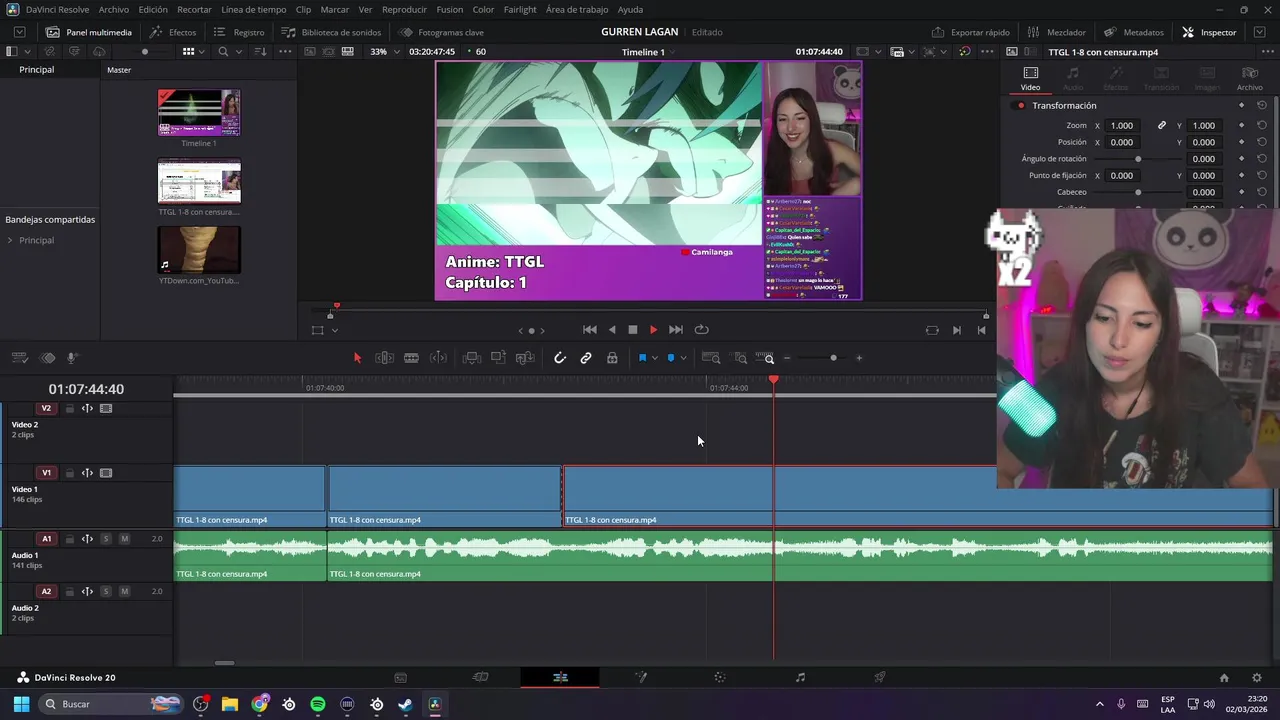This screenshot has height=720, width=1280.
Task: Solo the Audio 1 track
Action: (x=106, y=539)
